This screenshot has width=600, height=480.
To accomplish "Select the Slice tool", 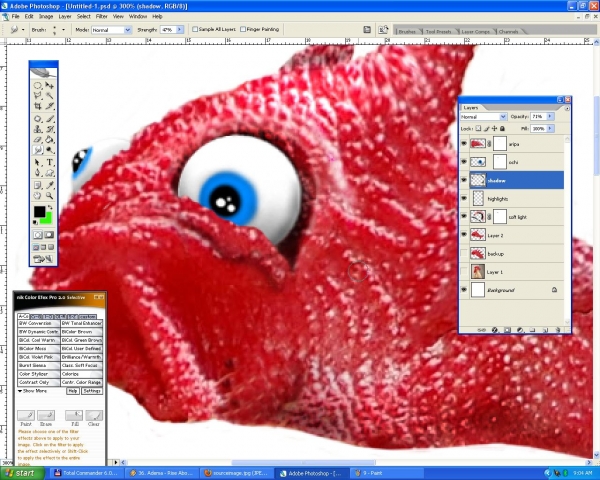I will tap(50, 106).
